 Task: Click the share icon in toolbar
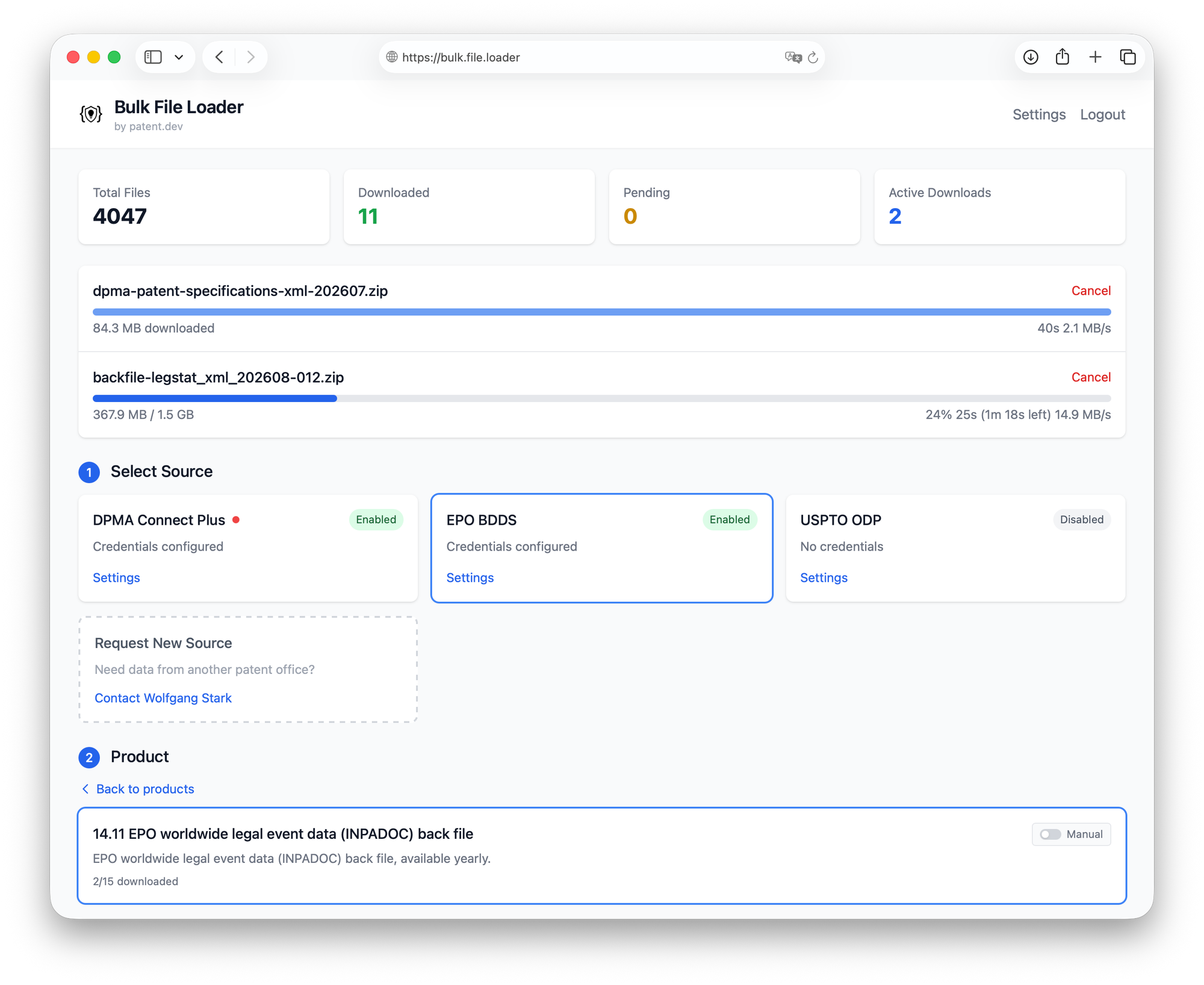pos(1063,57)
